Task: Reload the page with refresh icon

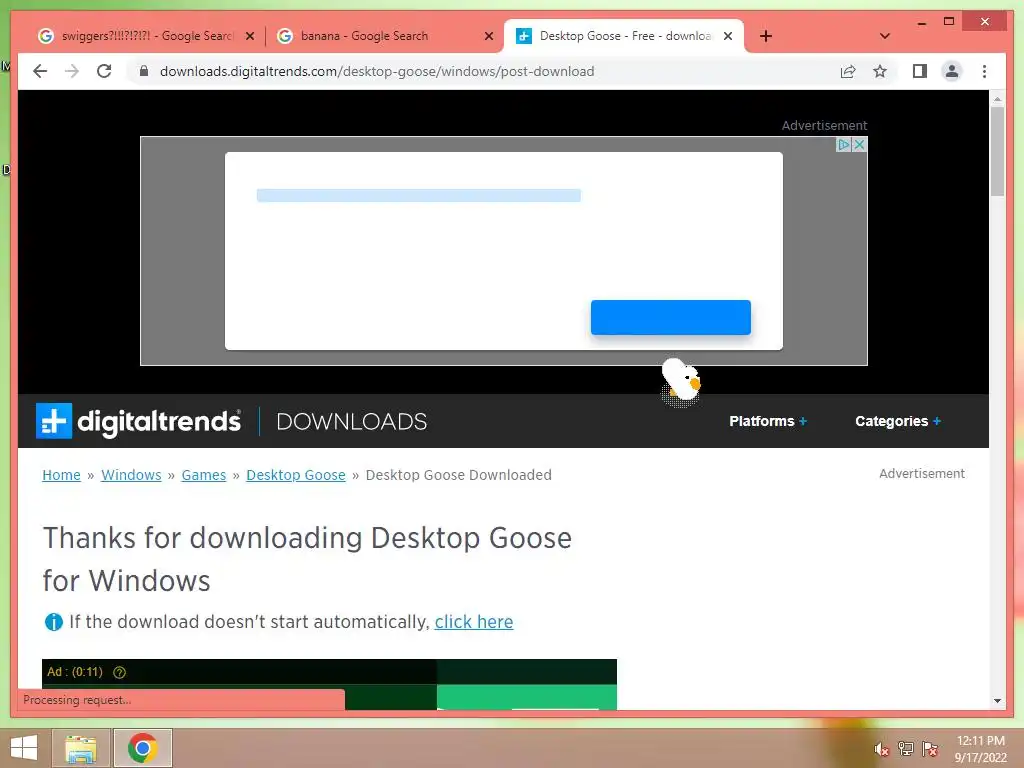Action: [x=104, y=71]
